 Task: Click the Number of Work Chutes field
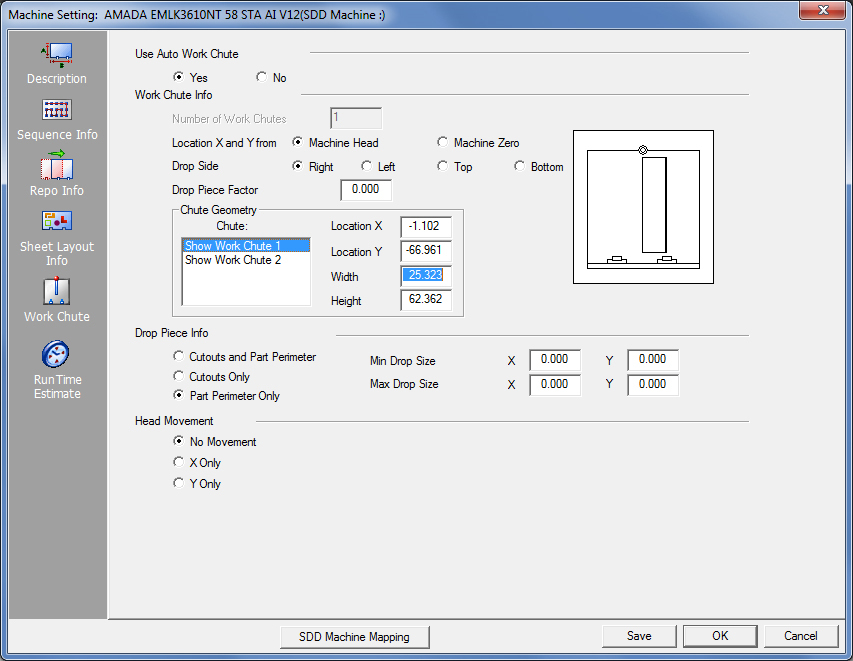click(356, 118)
